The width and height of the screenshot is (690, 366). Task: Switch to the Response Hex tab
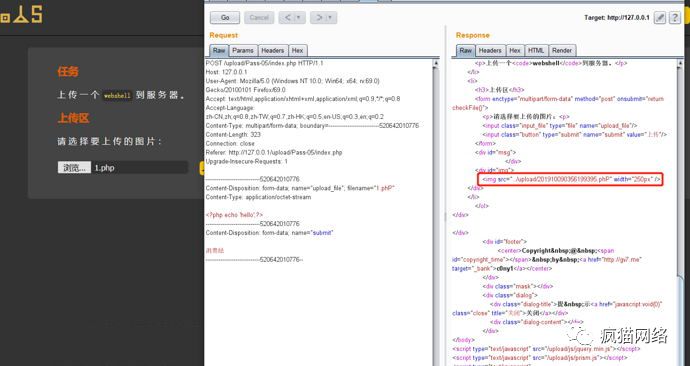(515, 51)
